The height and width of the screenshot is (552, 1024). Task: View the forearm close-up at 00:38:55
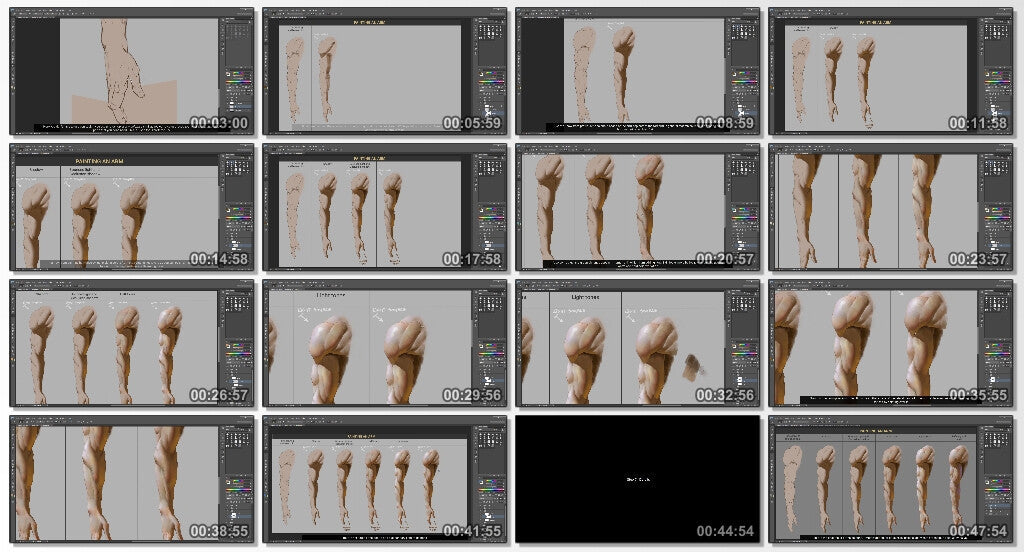click(x=132, y=479)
